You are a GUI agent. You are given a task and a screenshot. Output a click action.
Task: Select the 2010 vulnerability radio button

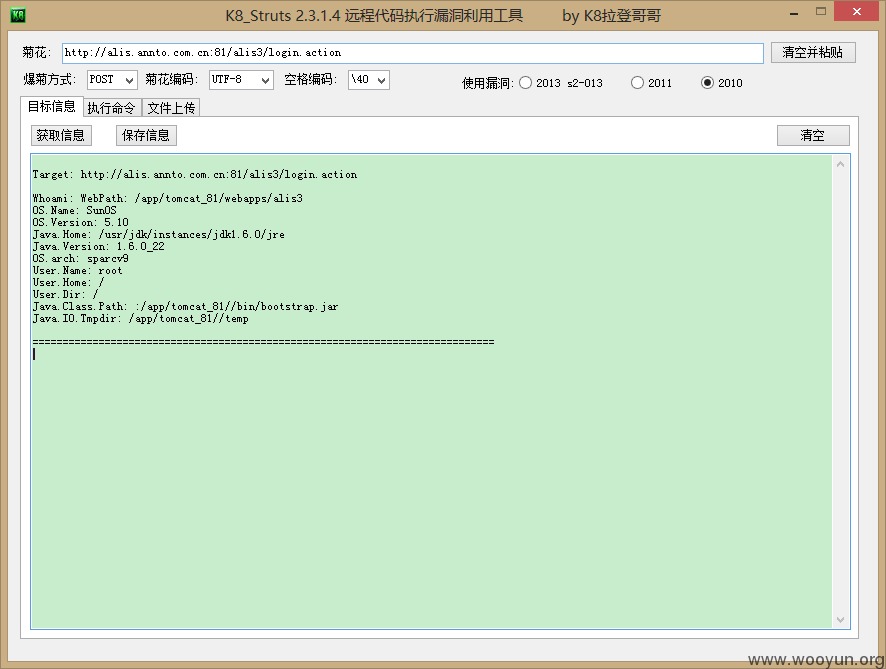pyautogui.click(x=707, y=82)
